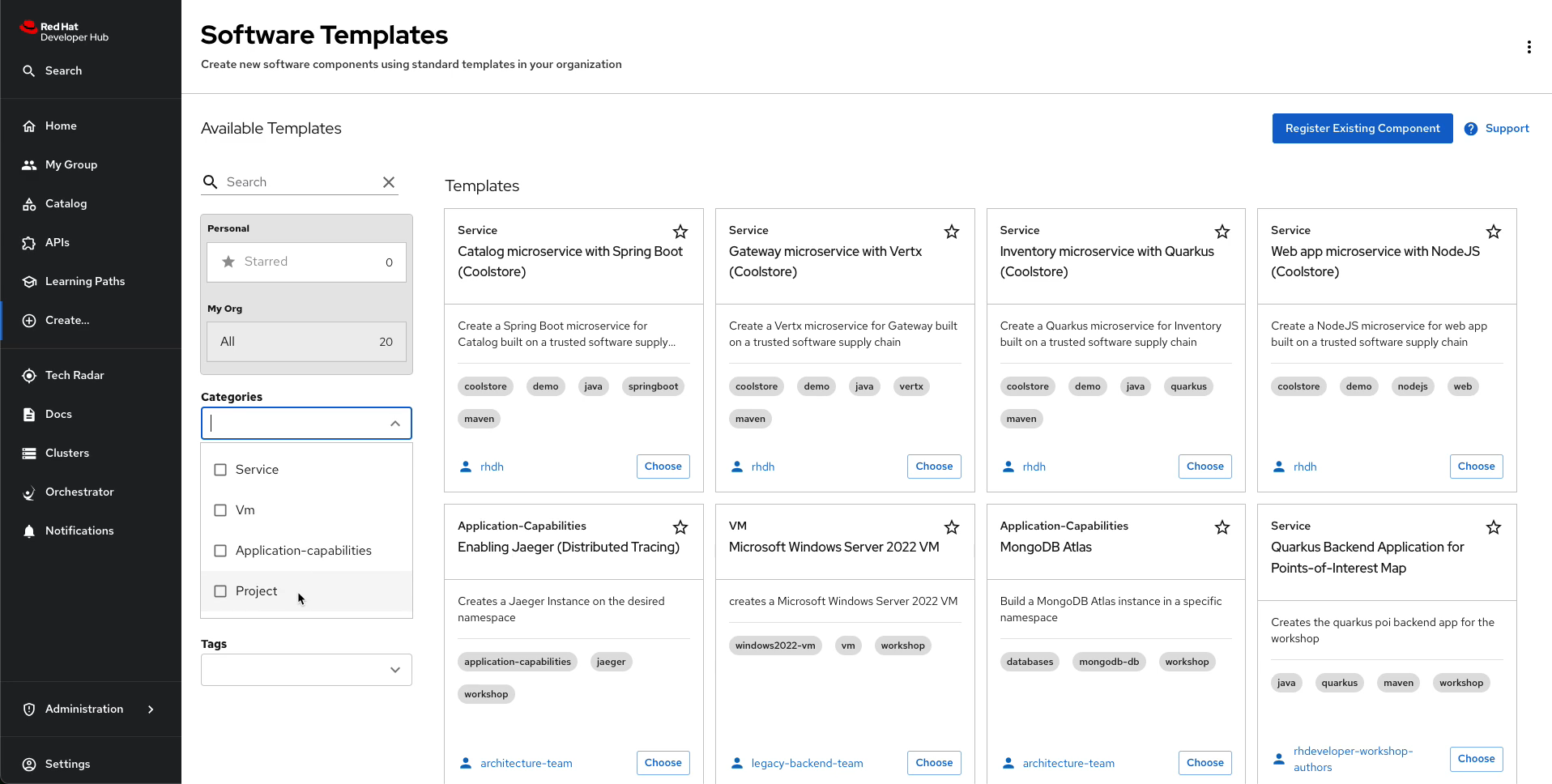Viewport: 1552px width, 784px height.
Task: Open the three-dot options menu in header
Action: (x=1529, y=47)
